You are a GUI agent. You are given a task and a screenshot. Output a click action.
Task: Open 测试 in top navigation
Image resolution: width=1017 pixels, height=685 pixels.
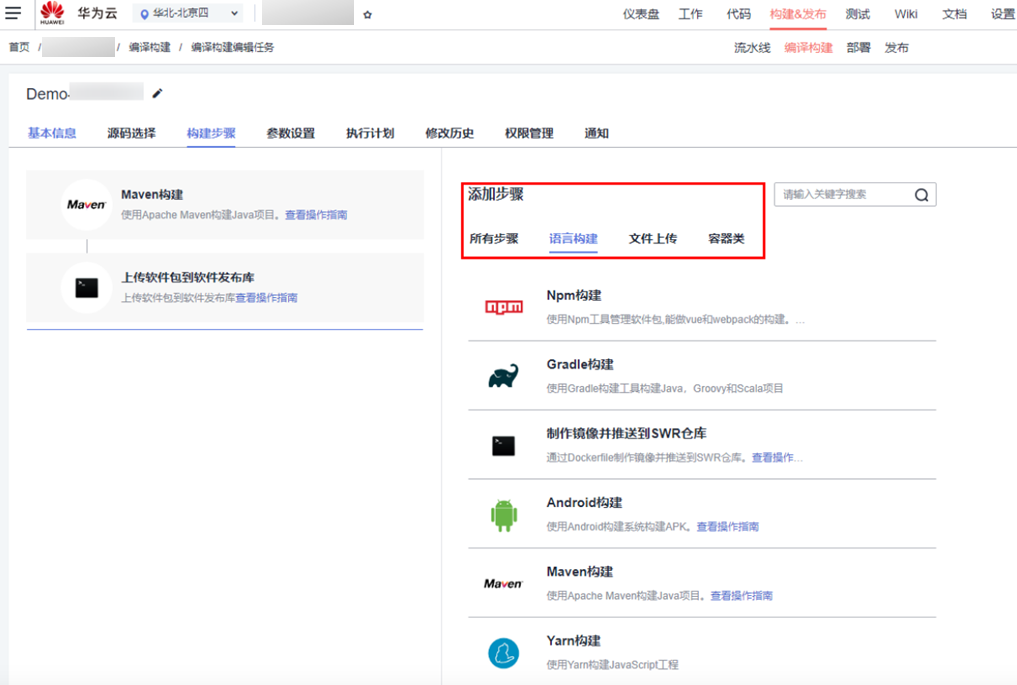coord(857,14)
